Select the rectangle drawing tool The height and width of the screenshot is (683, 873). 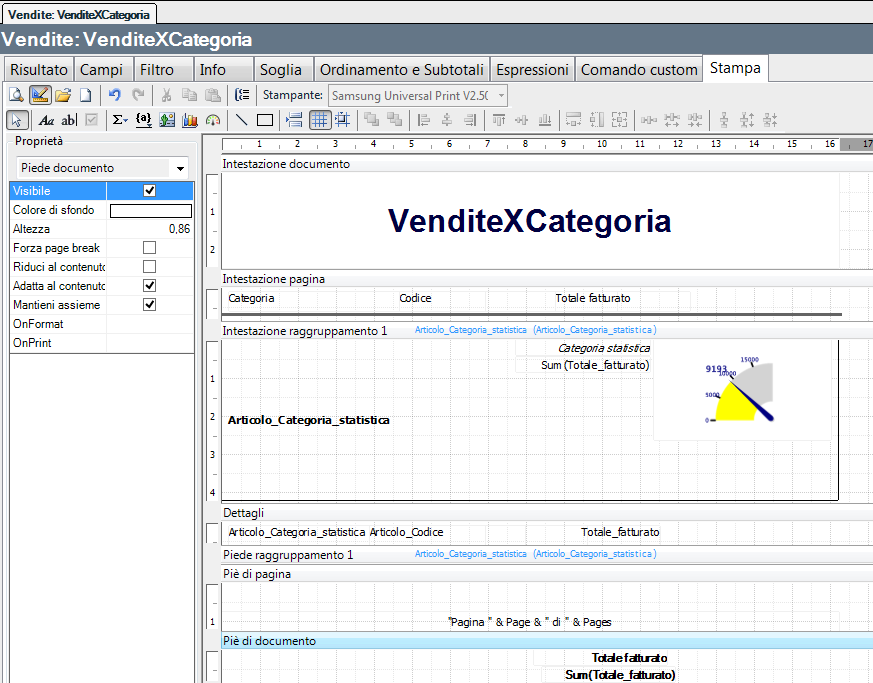[x=265, y=120]
